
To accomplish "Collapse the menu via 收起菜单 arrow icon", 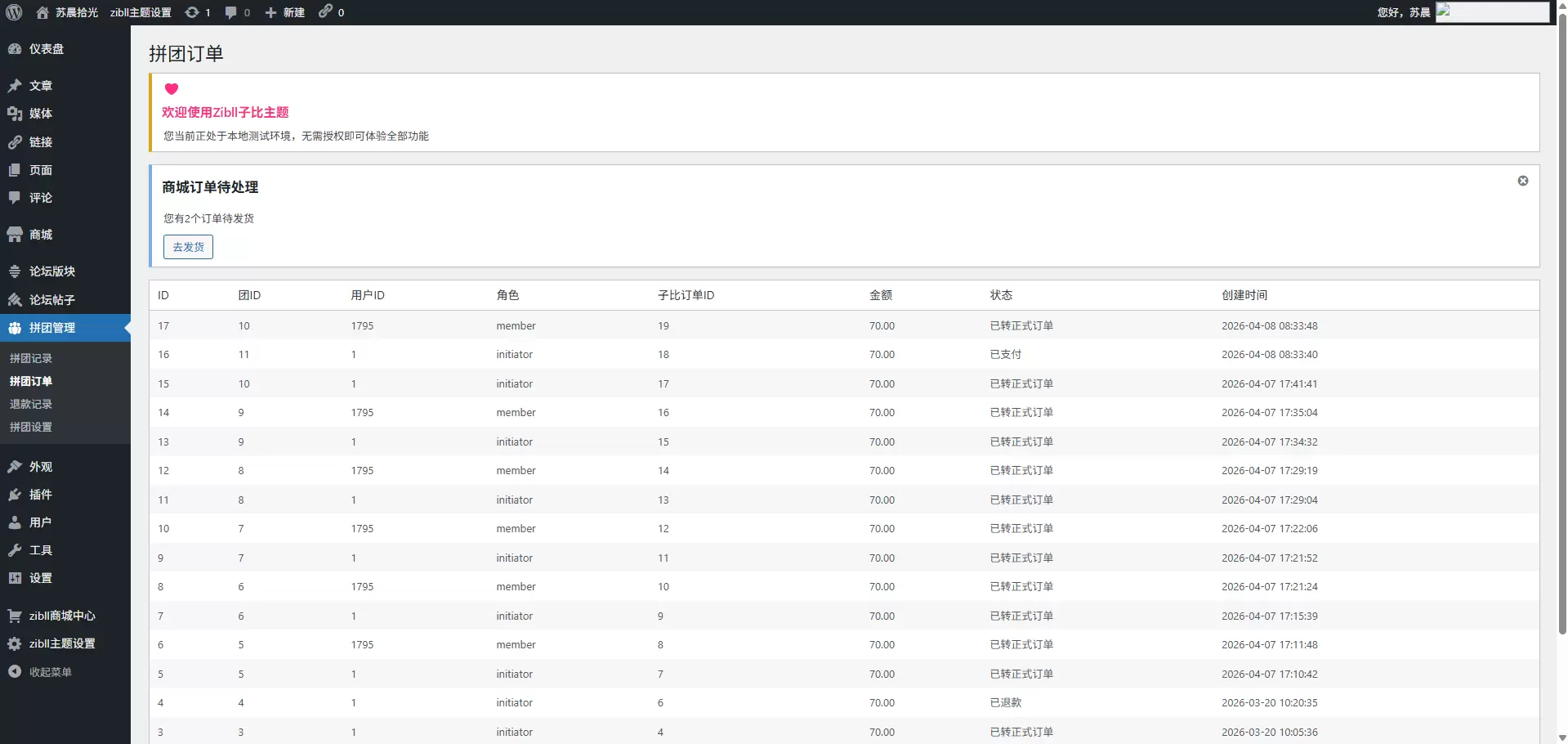I will [x=15, y=671].
